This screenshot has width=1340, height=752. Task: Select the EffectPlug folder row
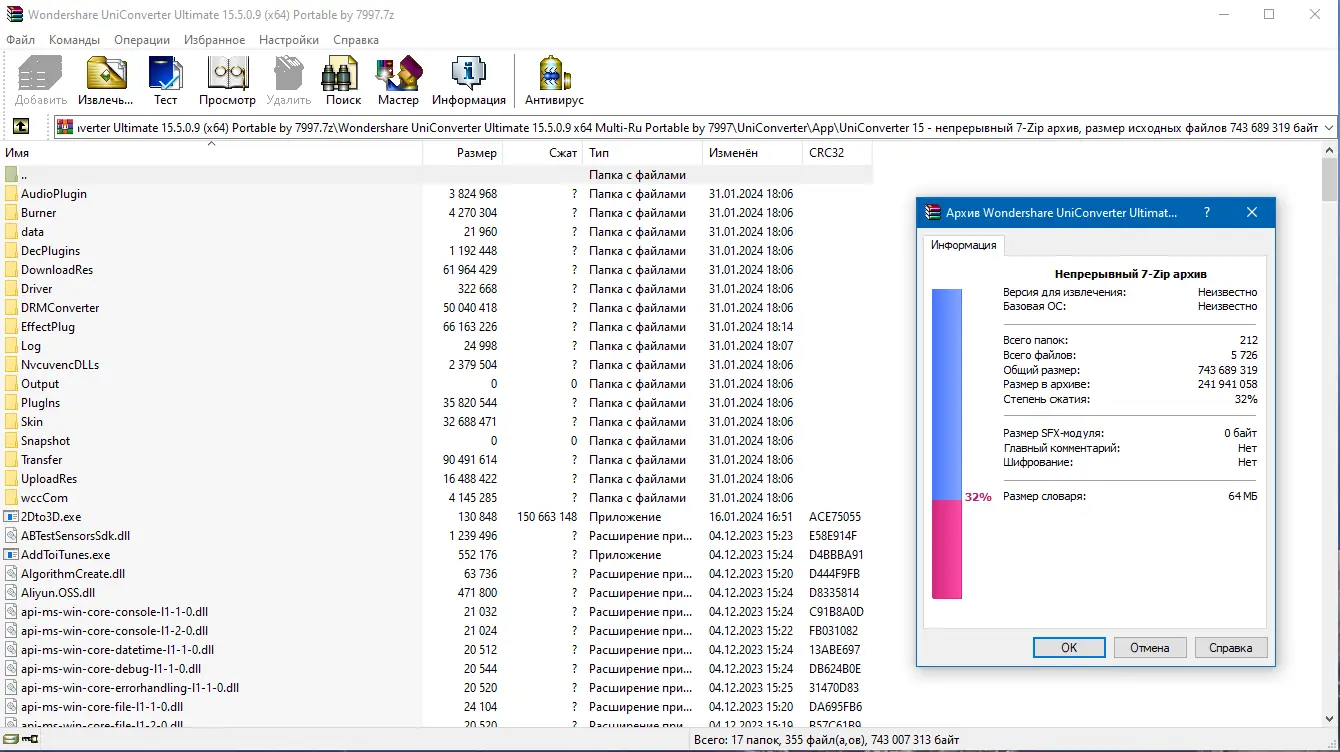tap(436, 327)
